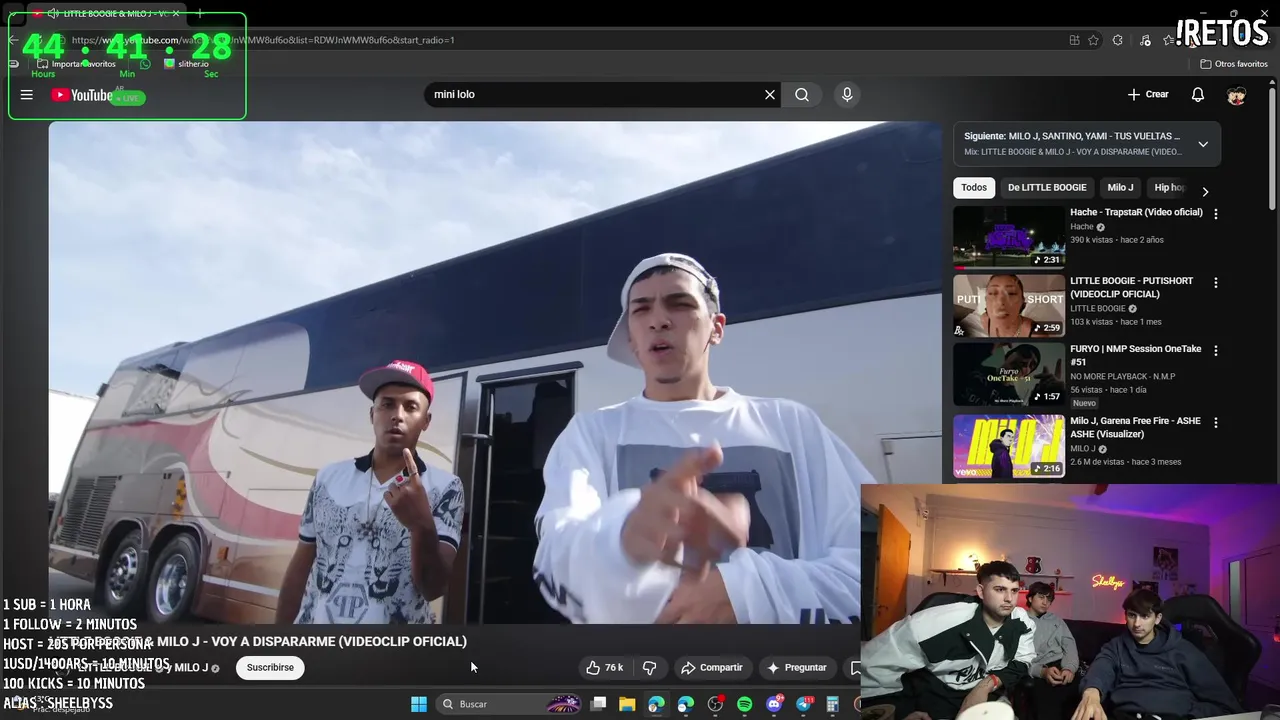Click 'FURYO | NMP Session OneTake #51' title
Viewport: 1280px width, 720px height.
[1135, 355]
